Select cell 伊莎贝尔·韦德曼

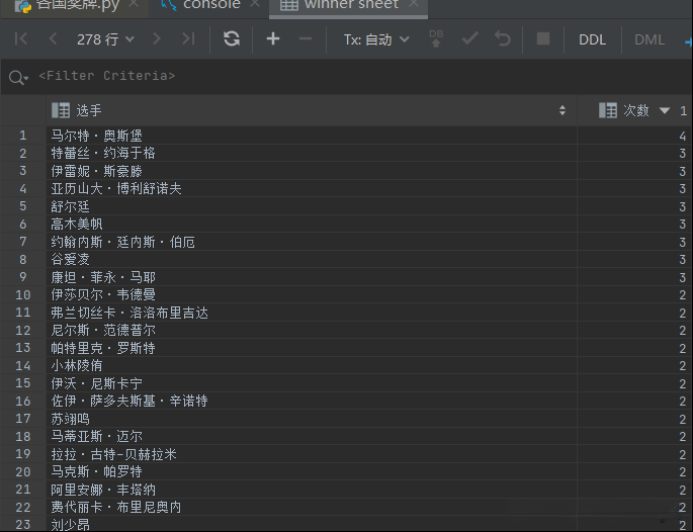click(312, 295)
